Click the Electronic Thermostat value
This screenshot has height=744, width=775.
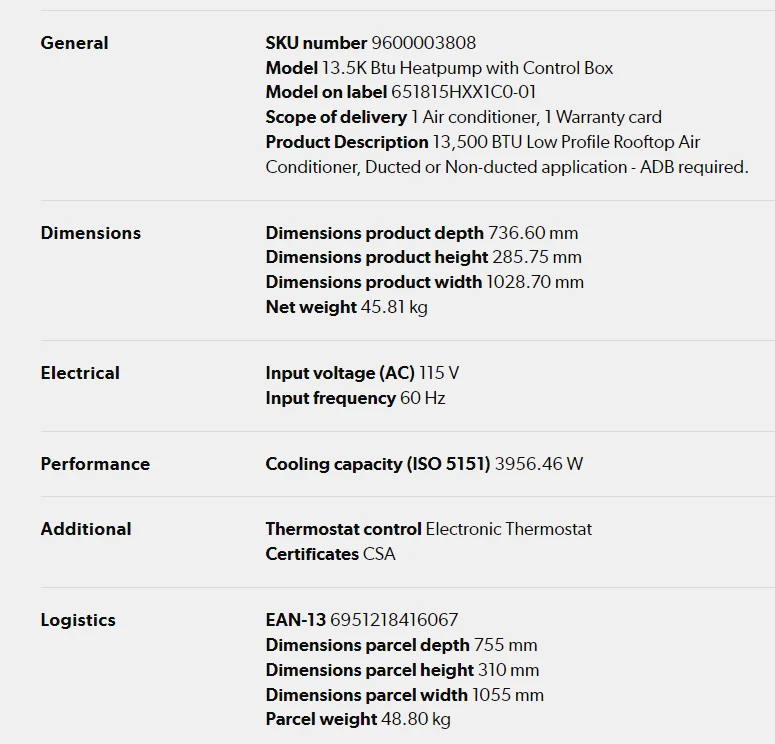[509, 529]
